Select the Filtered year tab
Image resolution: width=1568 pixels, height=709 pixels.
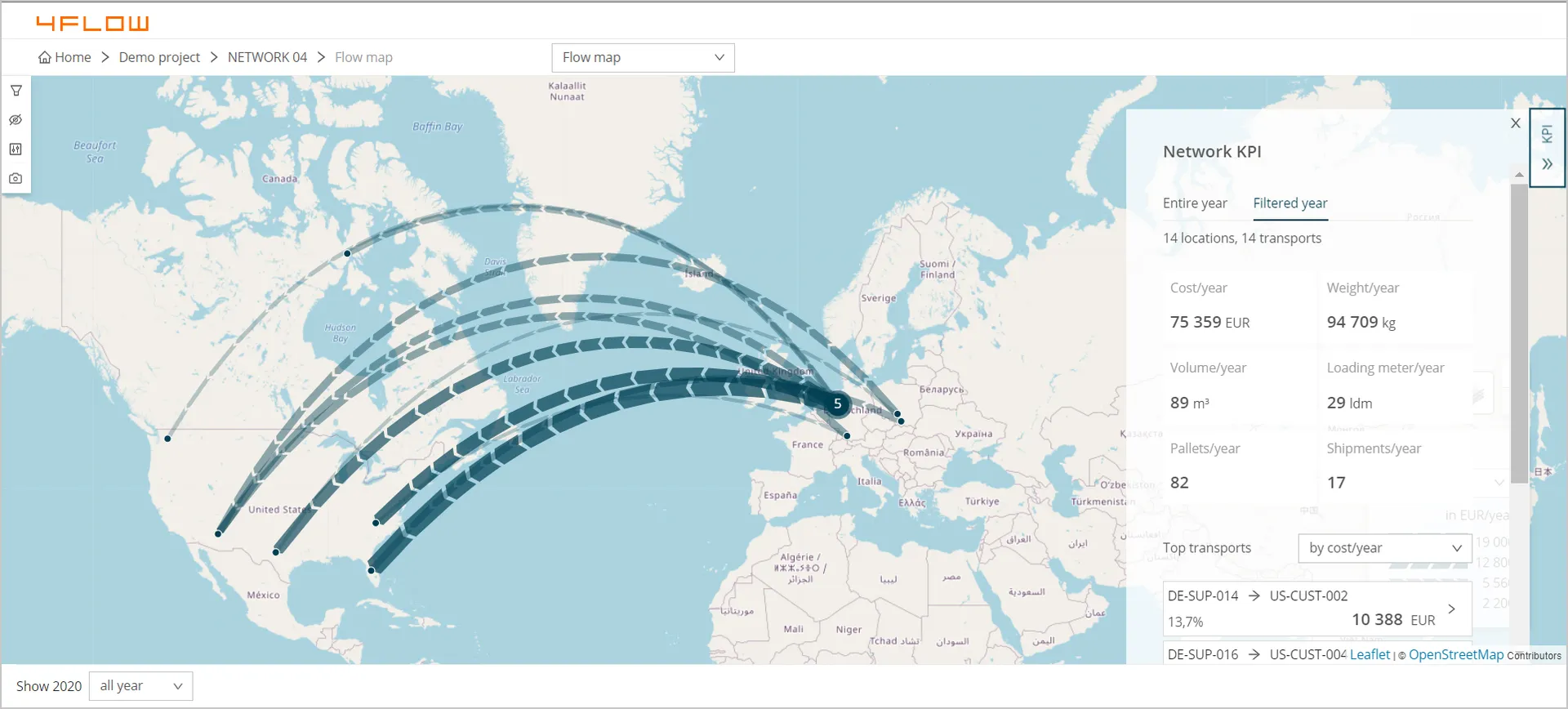click(1290, 203)
